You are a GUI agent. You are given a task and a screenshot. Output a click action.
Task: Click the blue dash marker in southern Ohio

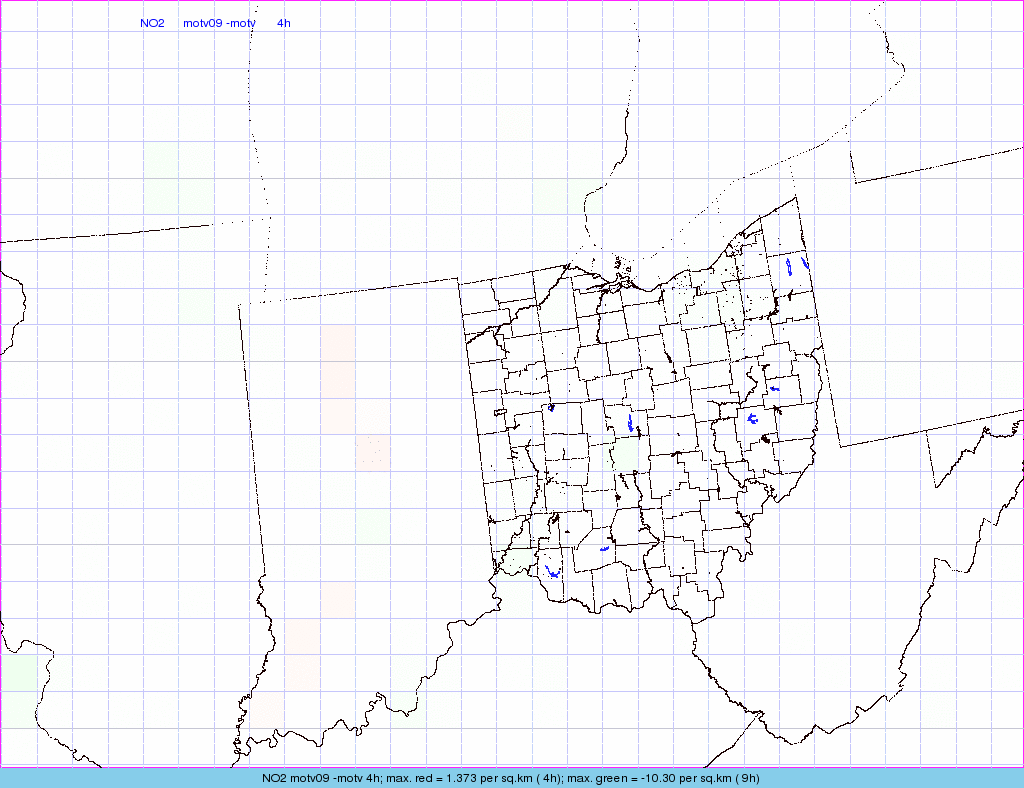(x=604, y=549)
